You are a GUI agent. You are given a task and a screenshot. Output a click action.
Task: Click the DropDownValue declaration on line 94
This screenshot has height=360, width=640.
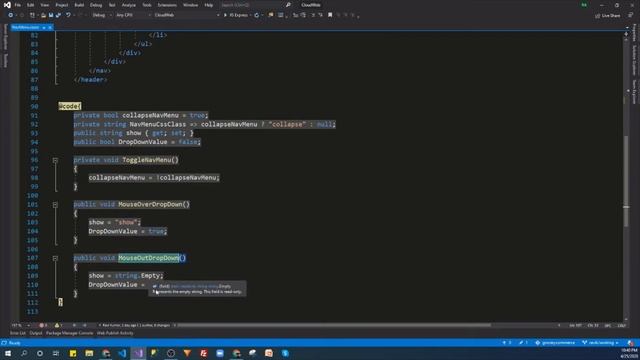(x=137, y=142)
